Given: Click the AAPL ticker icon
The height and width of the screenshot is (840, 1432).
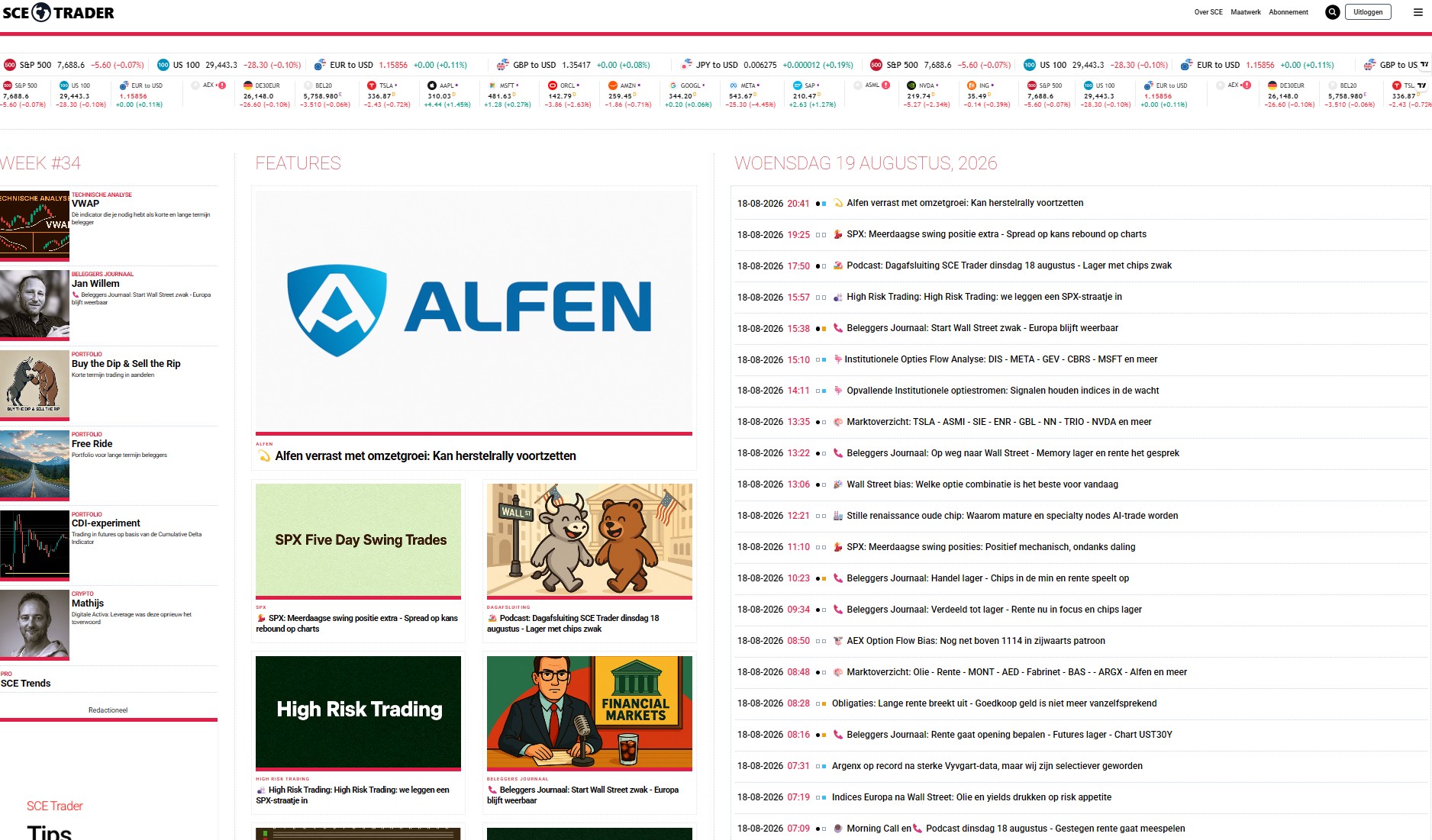Looking at the screenshot, I should [x=432, y=85].
